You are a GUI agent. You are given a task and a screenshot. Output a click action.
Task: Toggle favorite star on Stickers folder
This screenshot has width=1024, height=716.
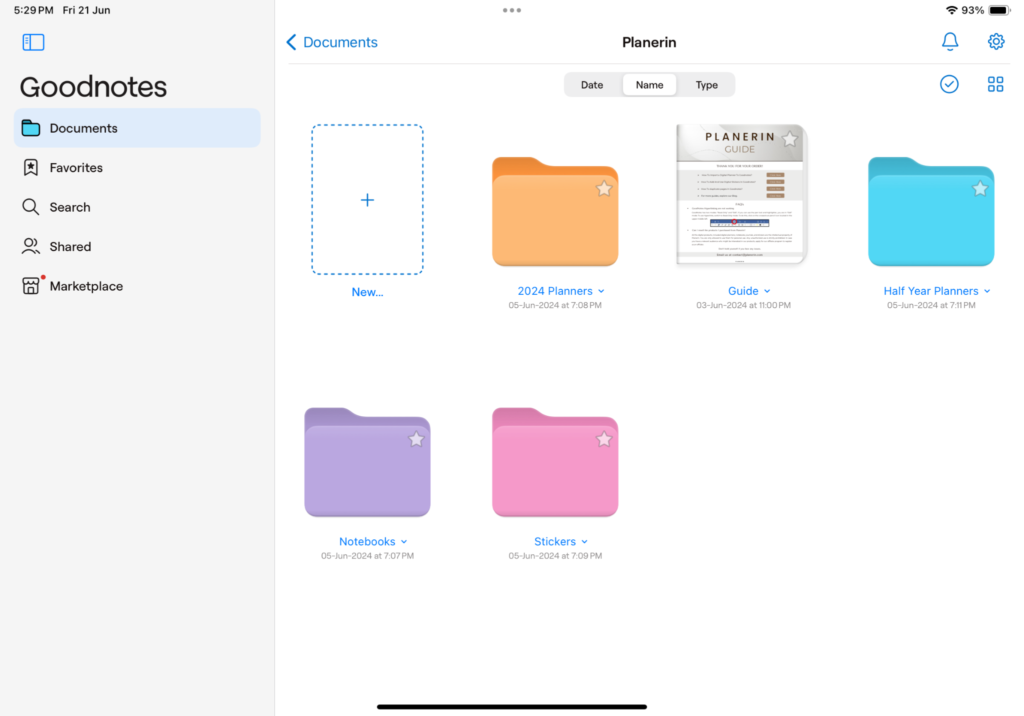pyautogui.click(x=604, y=439)
